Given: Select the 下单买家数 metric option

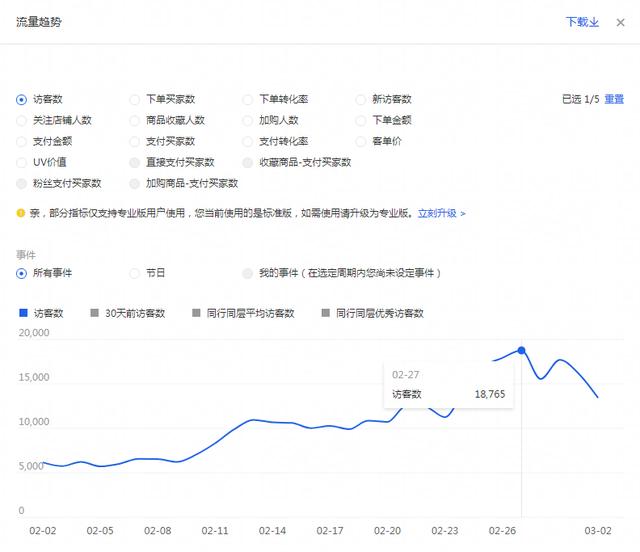Looking at the screenshot, I should click(134, 100).
